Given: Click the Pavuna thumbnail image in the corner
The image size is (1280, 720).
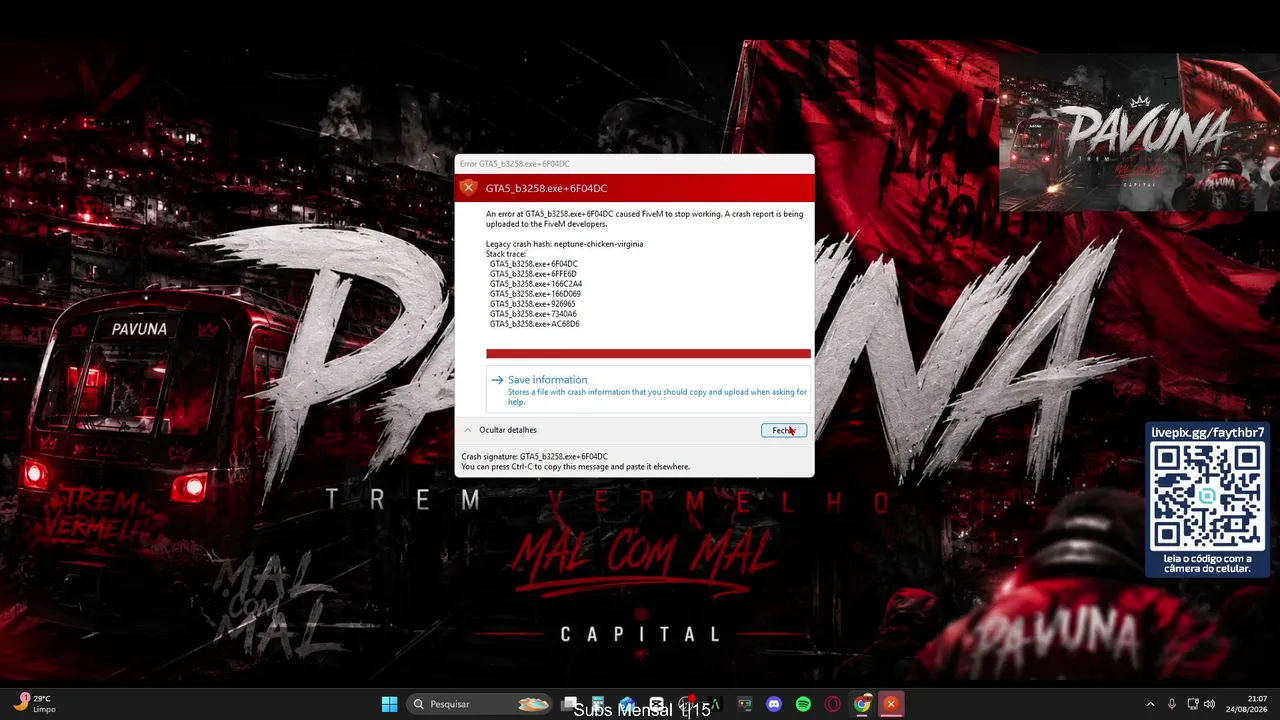Looking at the screenshot, I should coord(1139,131).
